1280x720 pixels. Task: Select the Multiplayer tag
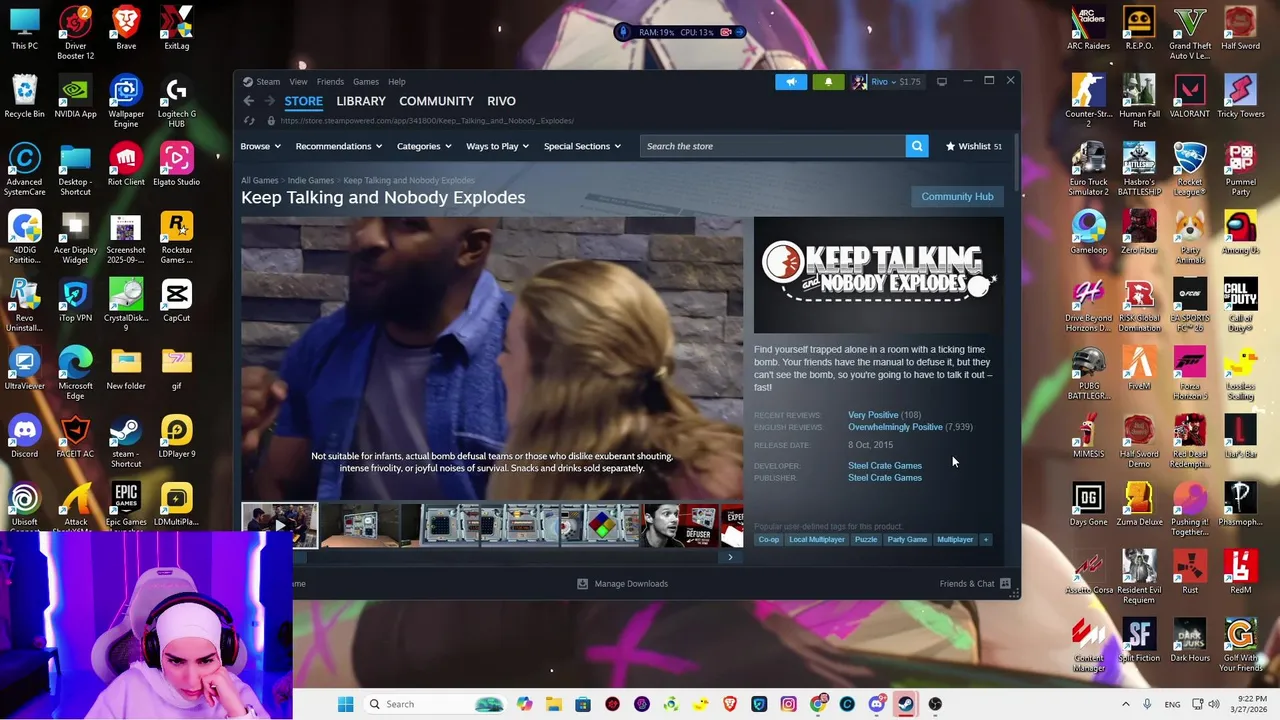tap(955, 540)
